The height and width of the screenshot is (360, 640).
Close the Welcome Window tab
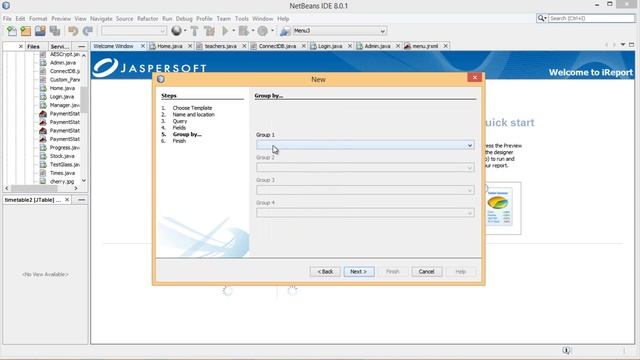(143, 46)
